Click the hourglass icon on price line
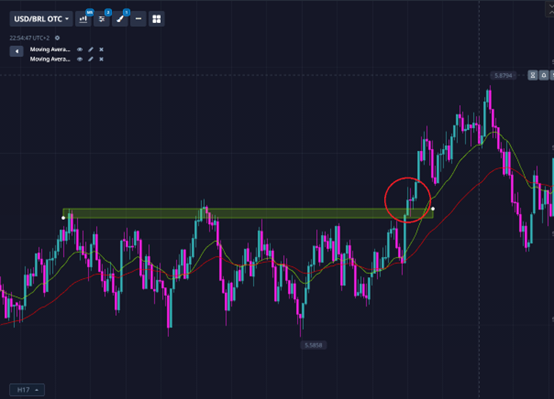 point(532,75)
